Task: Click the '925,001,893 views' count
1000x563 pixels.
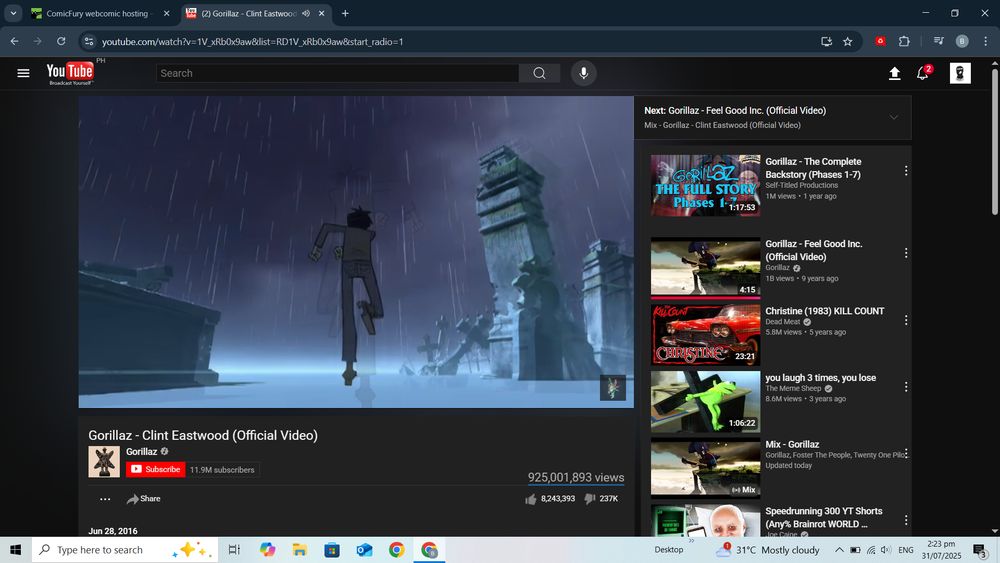Action: (x=576, y=478)
